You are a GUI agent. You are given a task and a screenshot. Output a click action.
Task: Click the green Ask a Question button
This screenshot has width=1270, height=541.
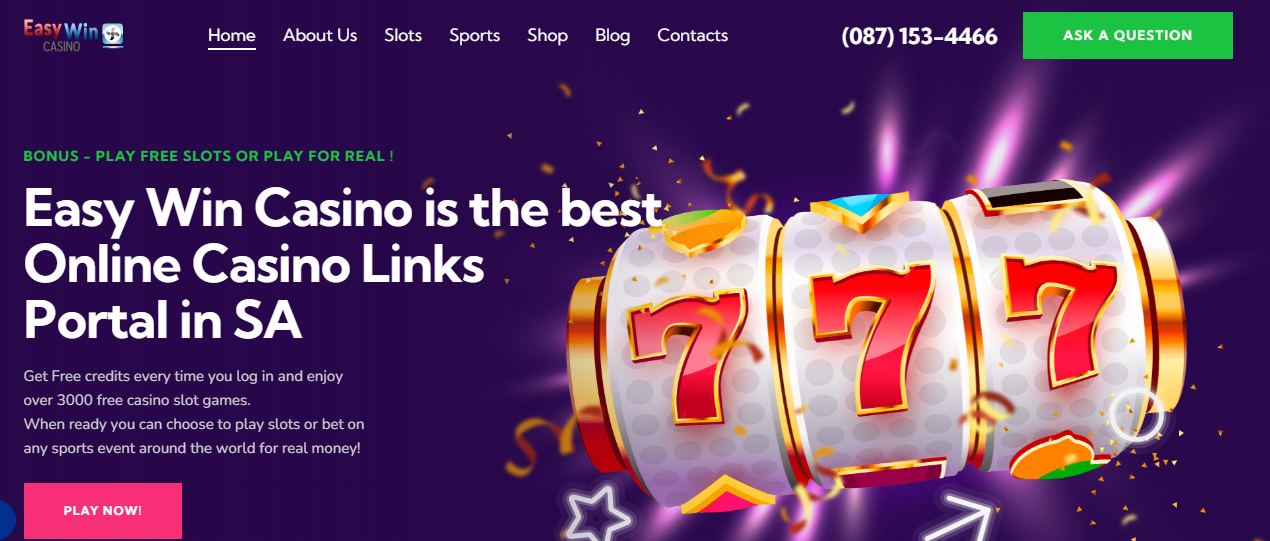(x=1128, y=35)
